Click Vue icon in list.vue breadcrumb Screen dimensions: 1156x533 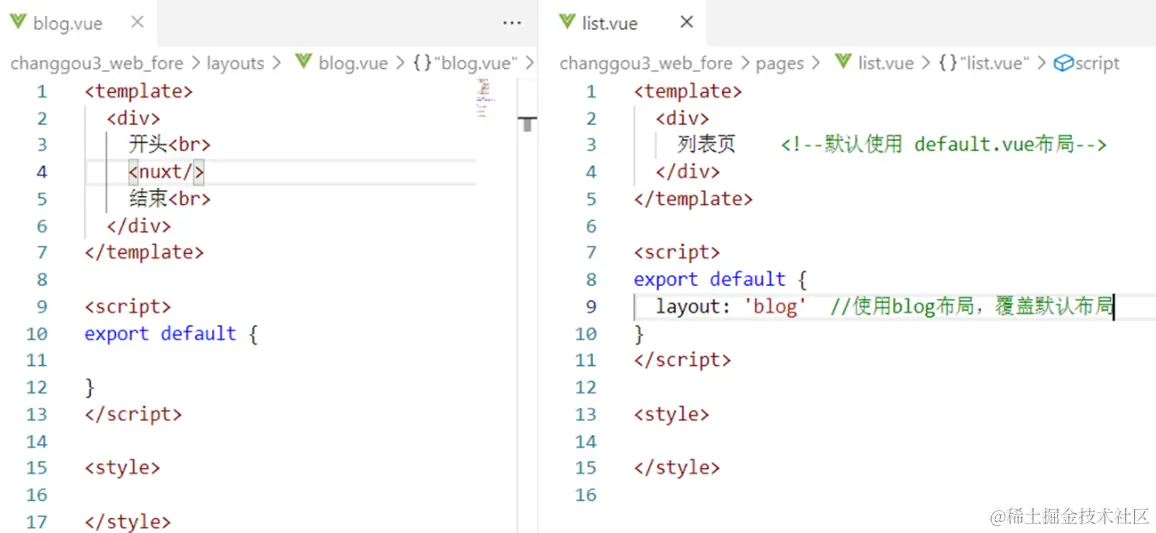point(843,63)
